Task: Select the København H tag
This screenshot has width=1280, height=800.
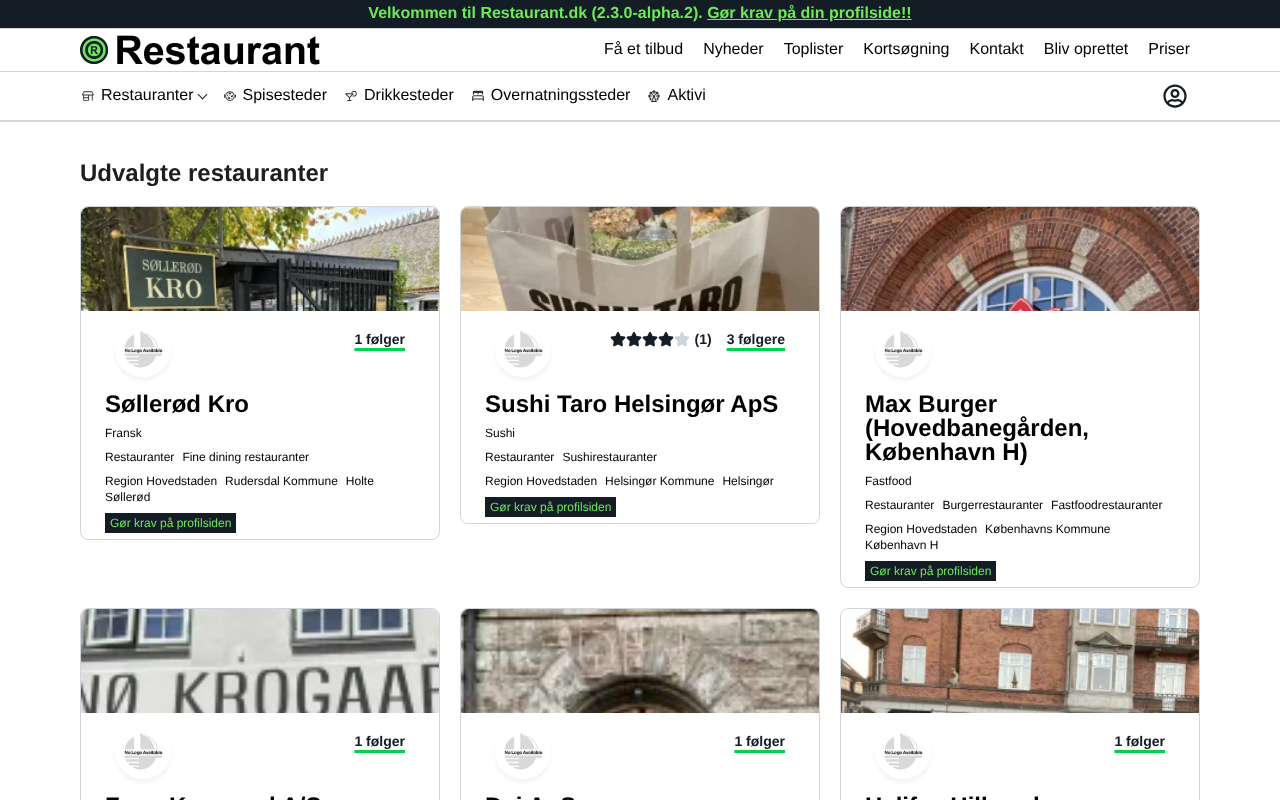Action: [x=901, y=545]
